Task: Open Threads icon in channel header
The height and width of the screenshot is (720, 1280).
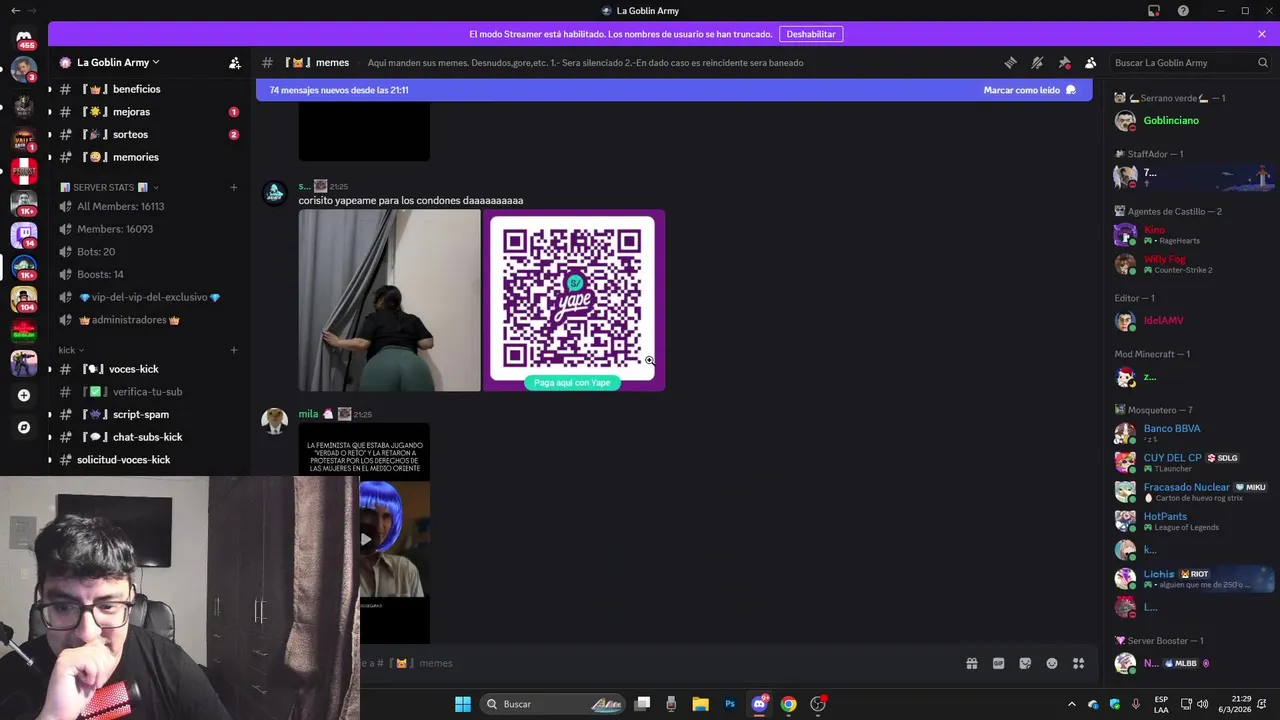Action: point(1010,62)
